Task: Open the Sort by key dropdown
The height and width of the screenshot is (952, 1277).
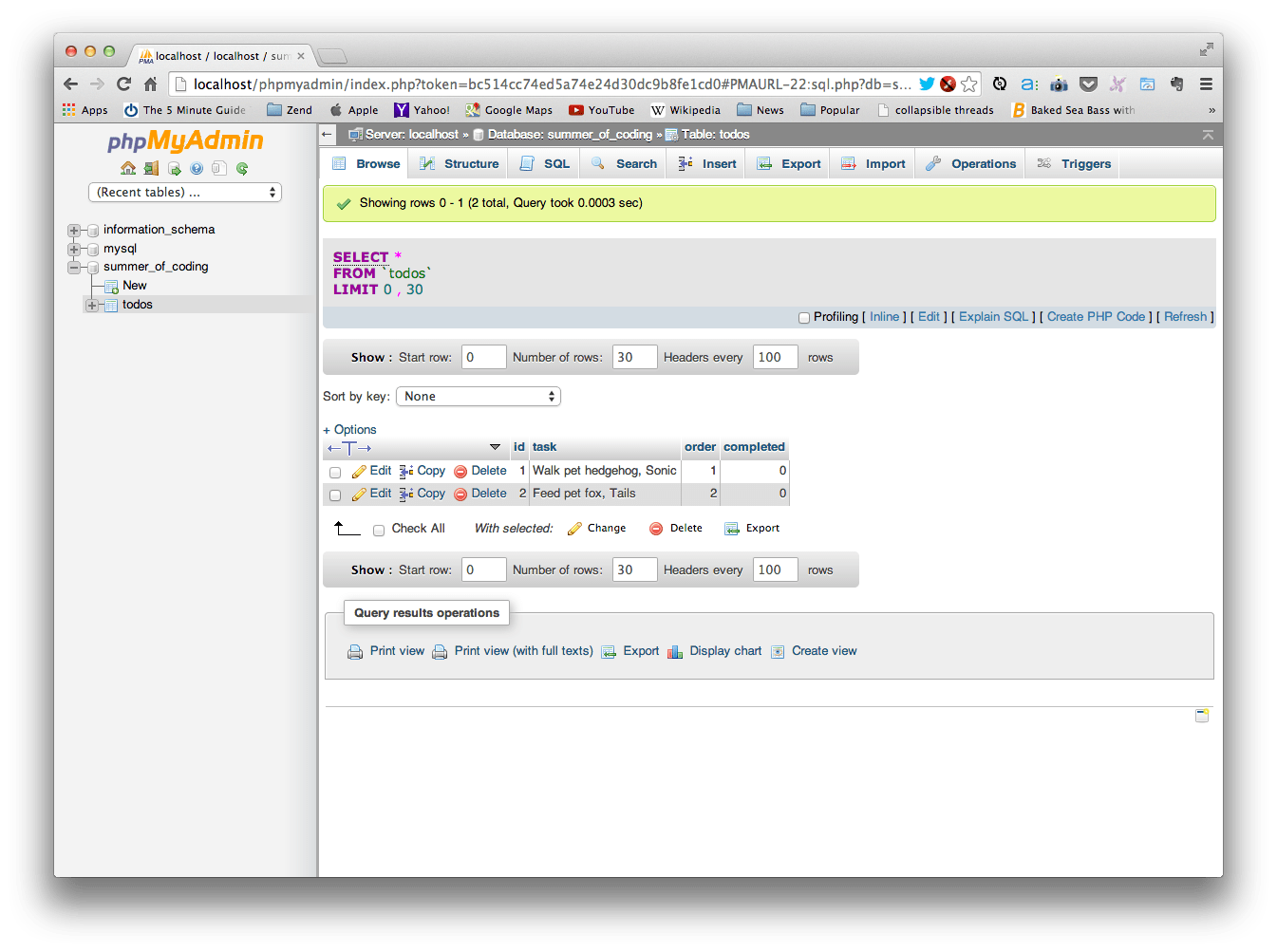Action: click(478, 396)
